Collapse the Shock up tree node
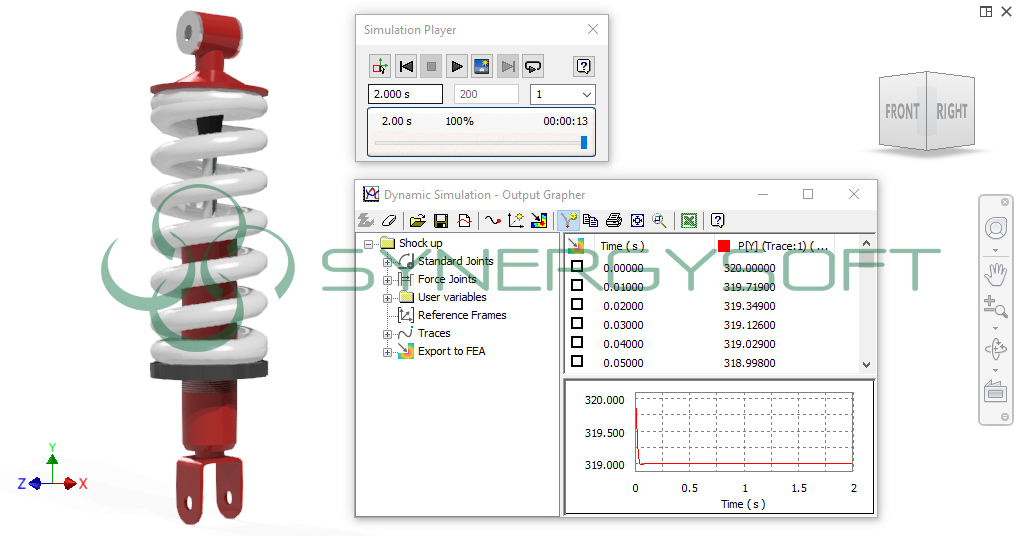Viewport: 1014px width, 536px height. coord(369,244)
